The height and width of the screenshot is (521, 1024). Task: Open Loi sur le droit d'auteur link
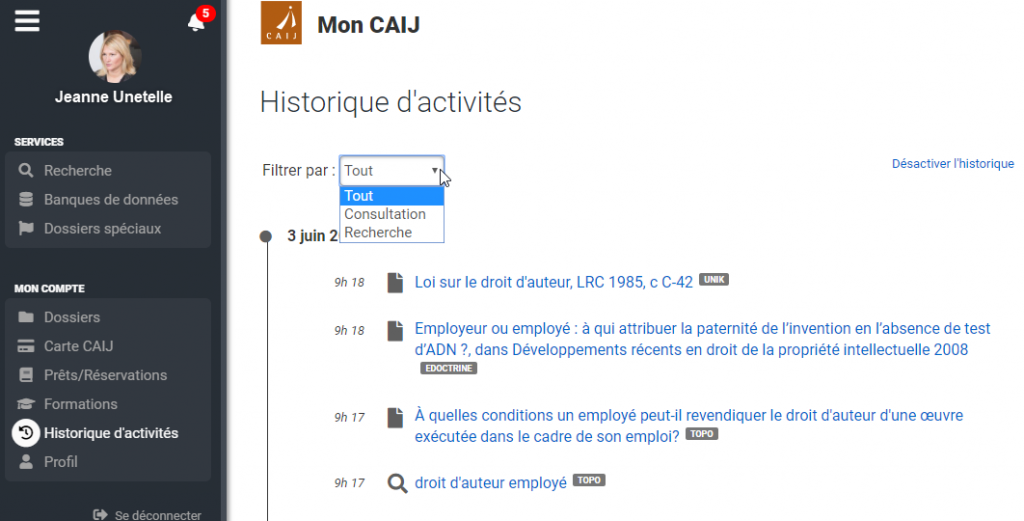click(x=553, y=282)
